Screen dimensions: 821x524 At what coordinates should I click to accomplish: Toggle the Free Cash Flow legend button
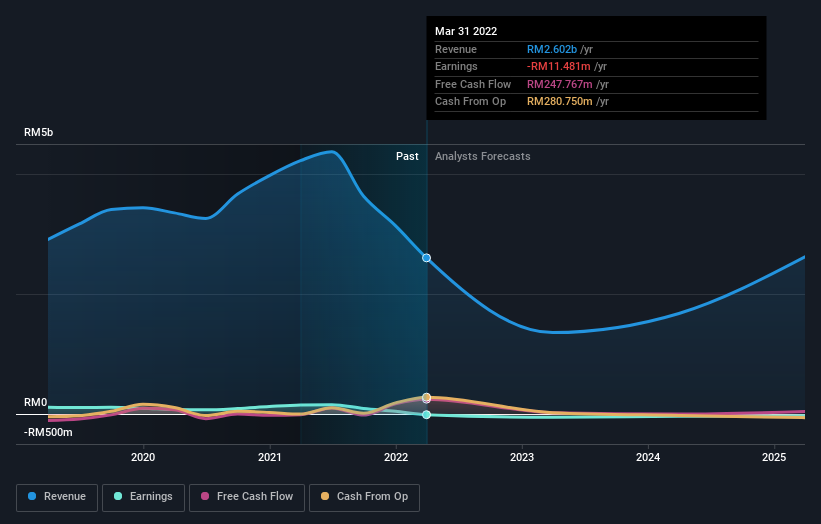[x=247, y=497]
